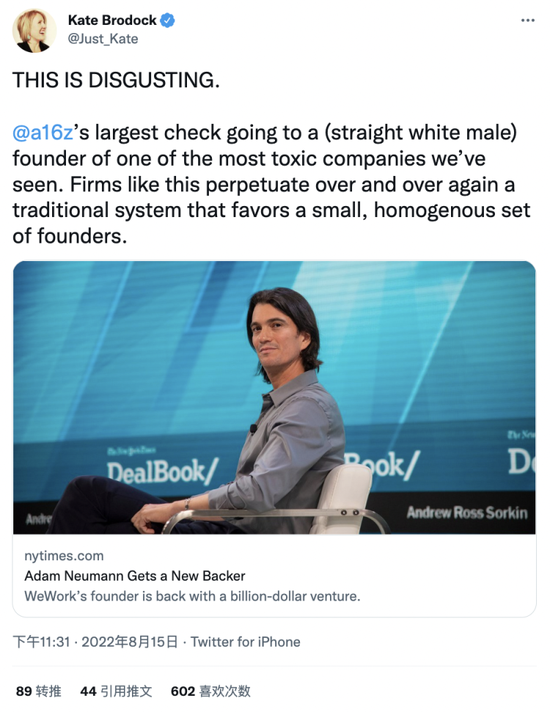View the 602 喜欢次数 likes list
Screen dimensions: 550x712
[210, 692]
